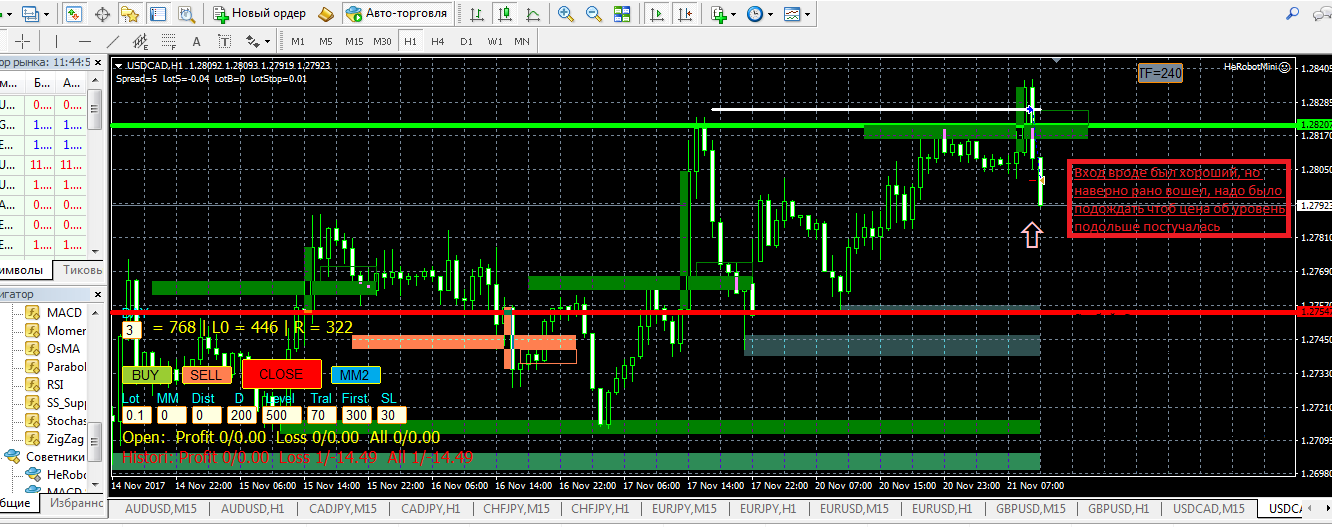Image resolution: width=1332 pixels, height=527 pixels.
Task: Select the vertical line drawing tool
Action: (x=56, y=41)
